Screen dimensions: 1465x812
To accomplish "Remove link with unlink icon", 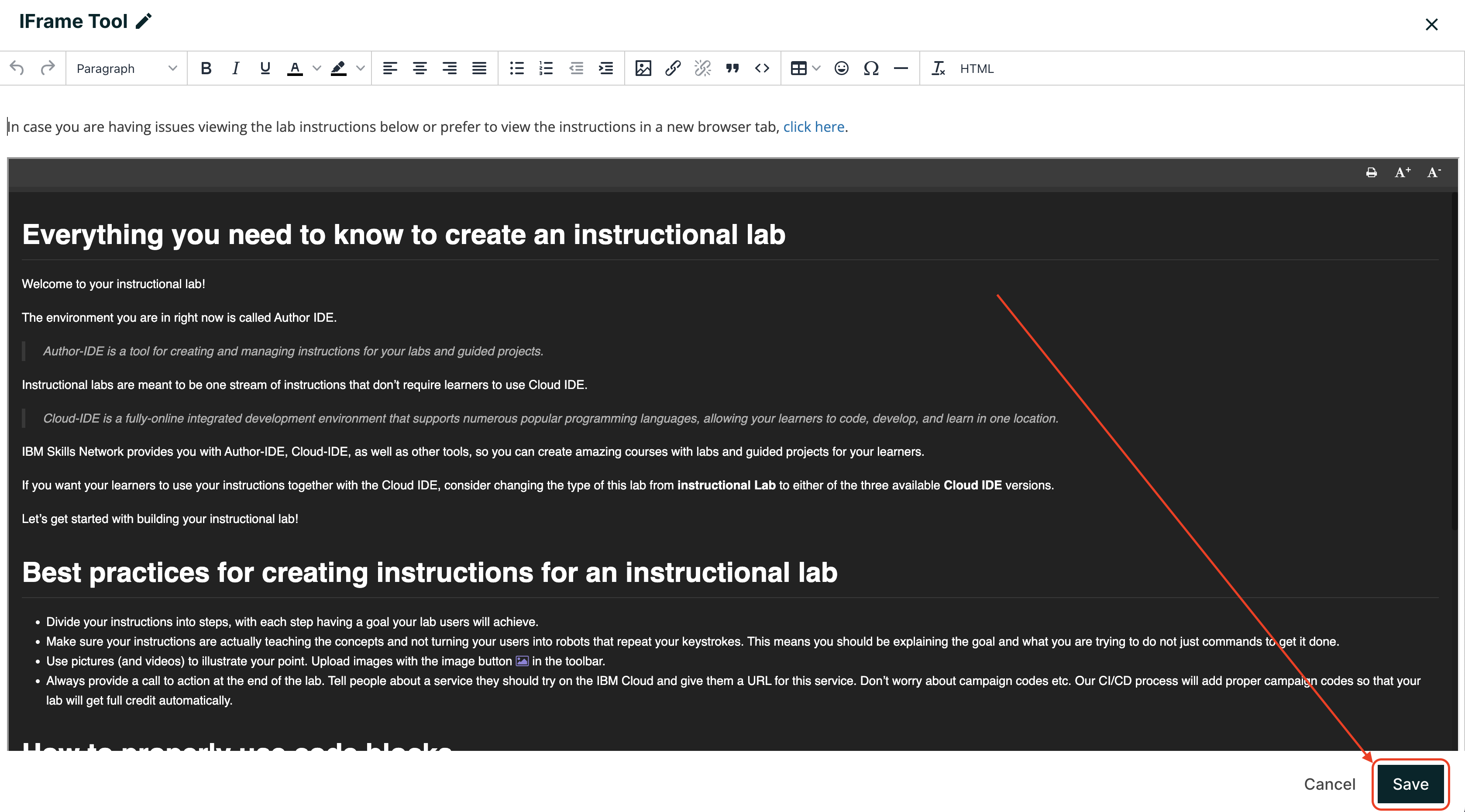I will (703, 68).
